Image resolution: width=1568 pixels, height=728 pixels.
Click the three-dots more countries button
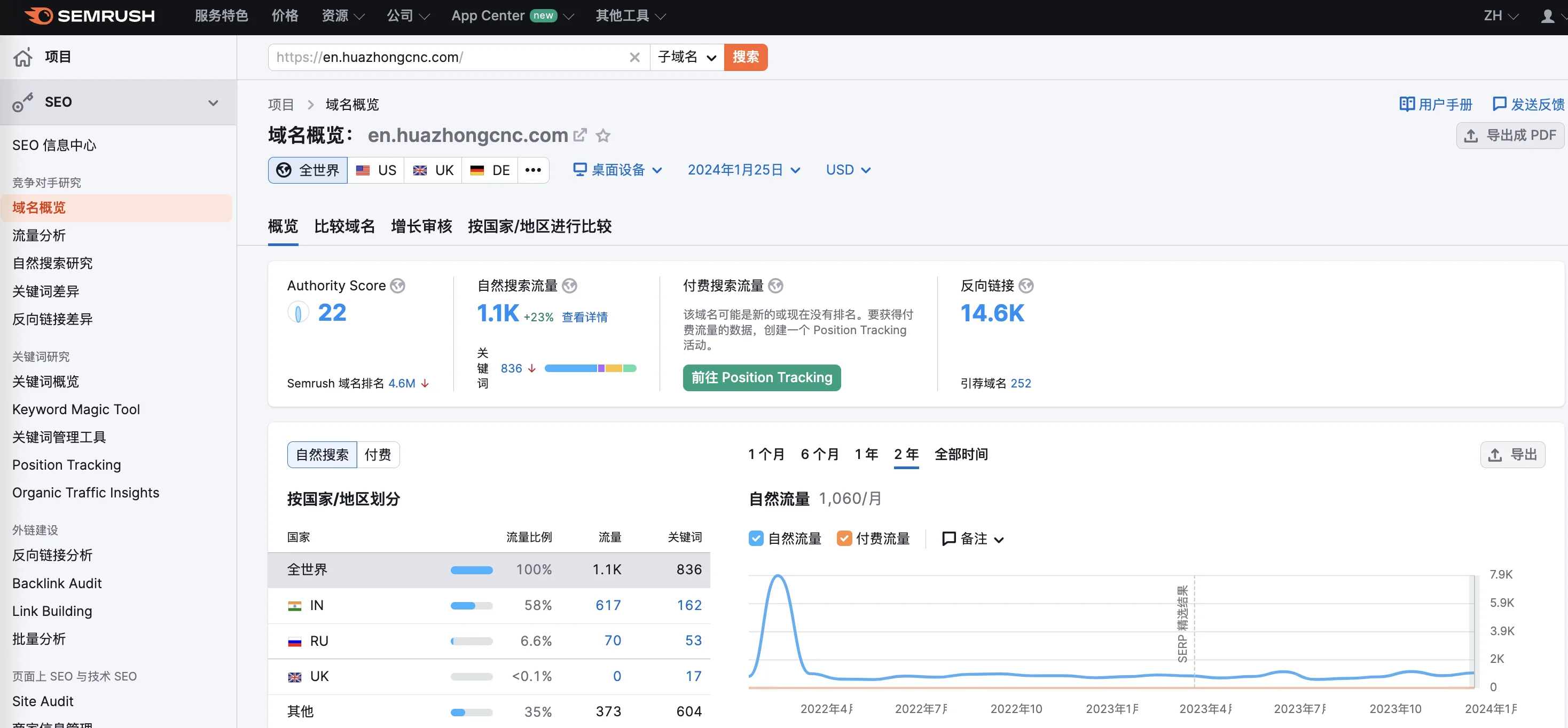(x=532, y=170)
